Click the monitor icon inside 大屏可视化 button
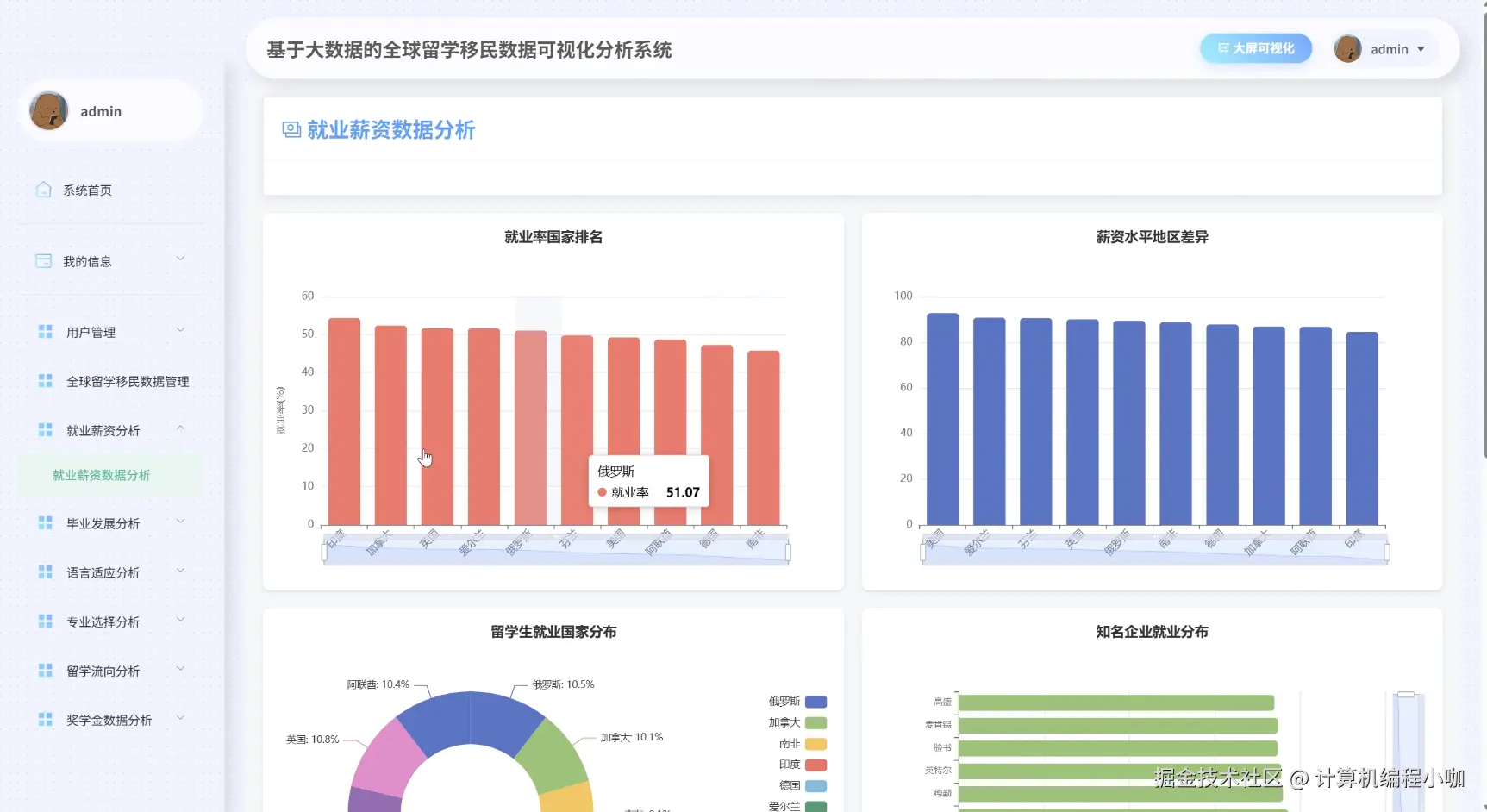Screen dimensions: 1487x812 point(1222,48)
